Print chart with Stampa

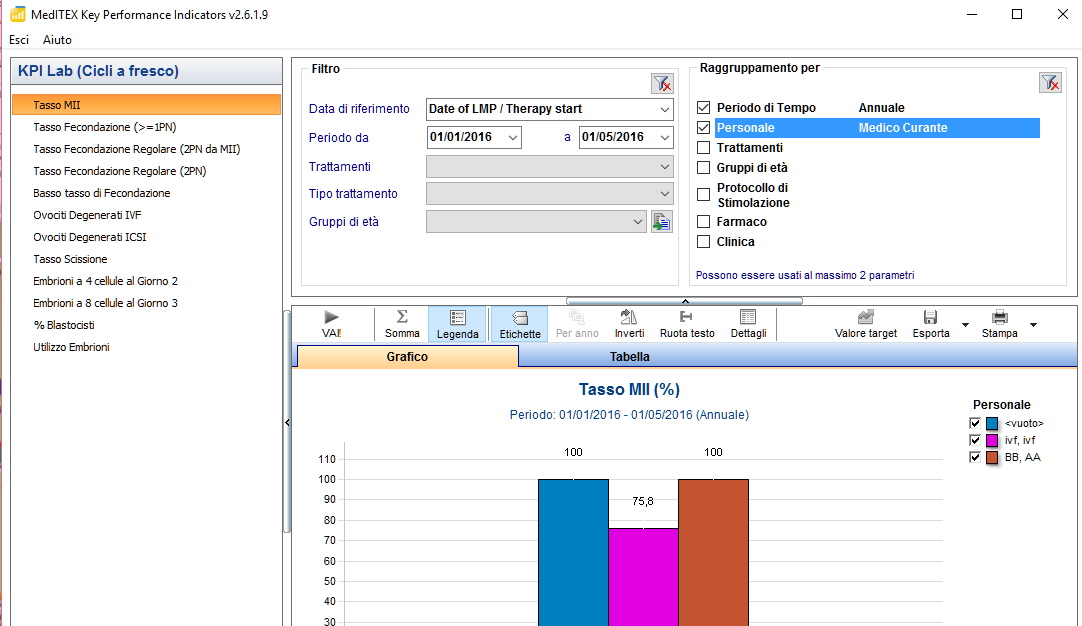coord(999,324)
